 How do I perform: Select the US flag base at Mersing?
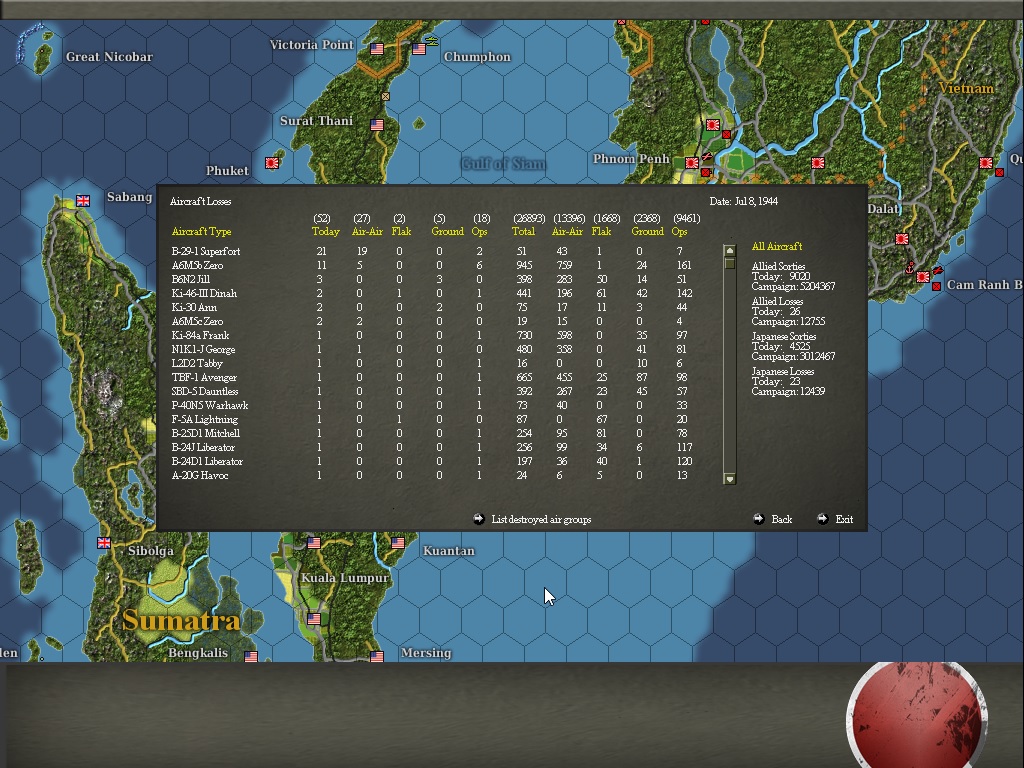click(x=377, y=656)
